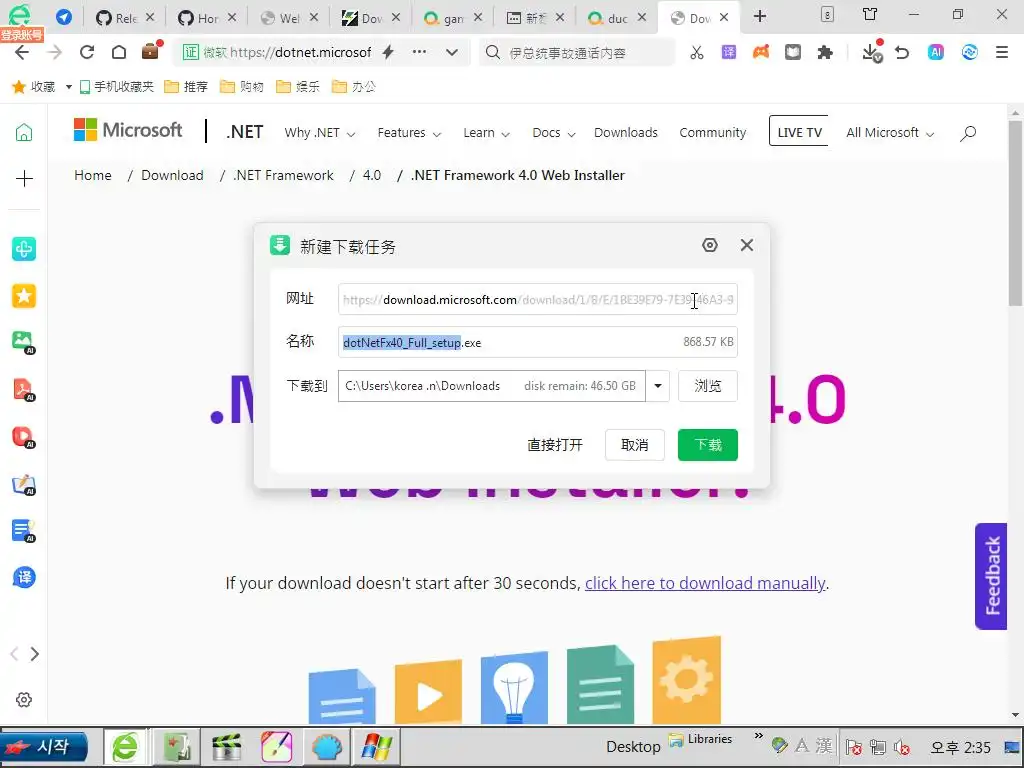Open the 娱乐 bookmark folder
Screen dimensions: 1024x768
(x=298, y=87)
